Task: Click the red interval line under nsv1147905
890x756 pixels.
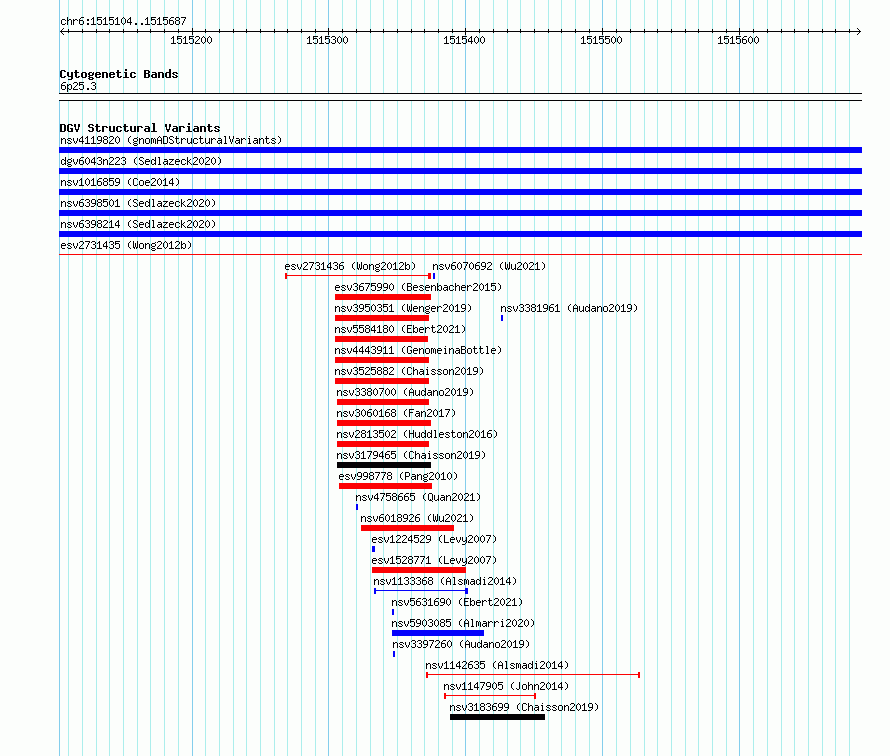Action: [x=490, y=696]
